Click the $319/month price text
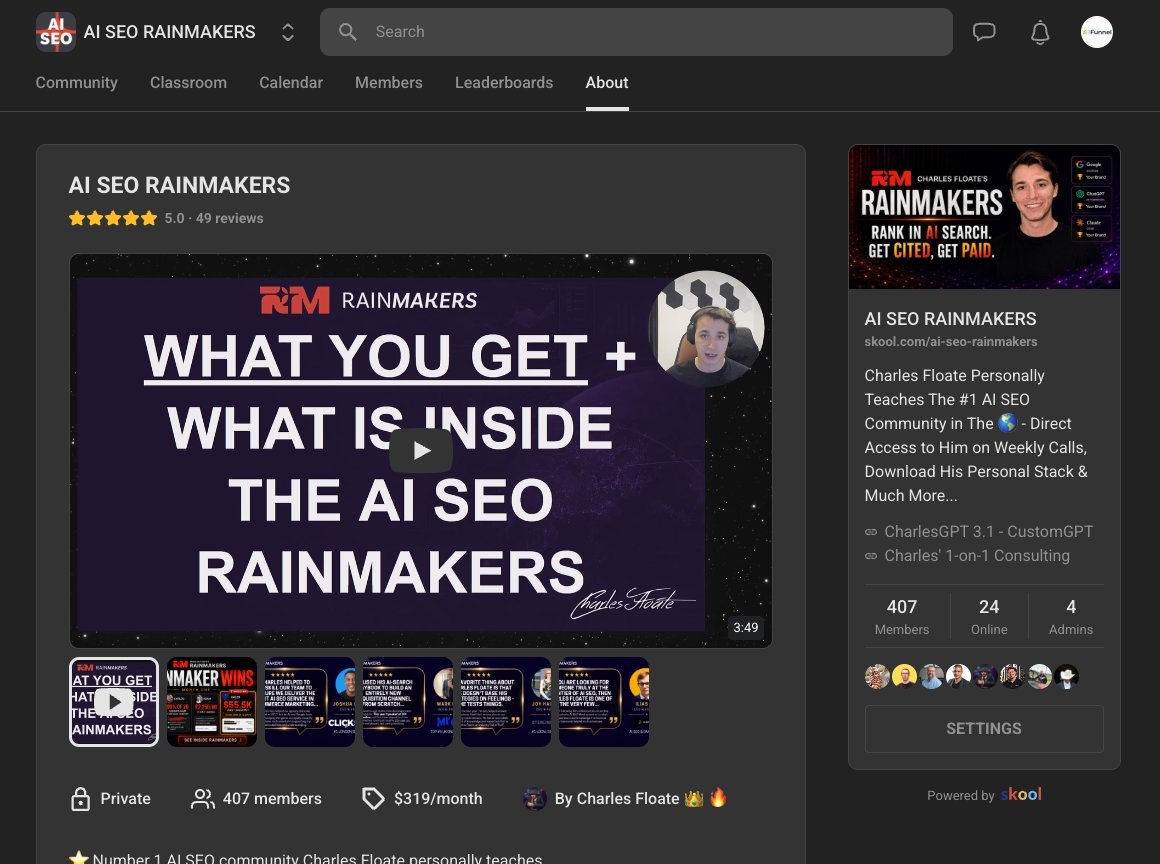 [x=438, y=798]
